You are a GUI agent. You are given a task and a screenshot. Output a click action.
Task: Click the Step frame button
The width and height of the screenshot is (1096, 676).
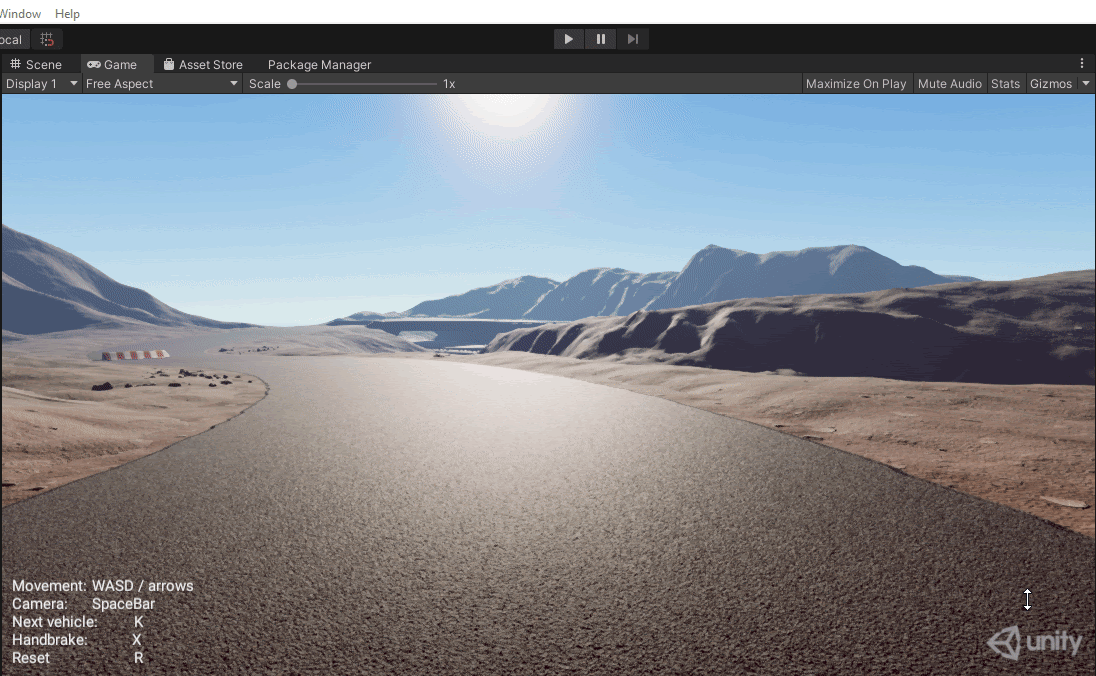633,39
